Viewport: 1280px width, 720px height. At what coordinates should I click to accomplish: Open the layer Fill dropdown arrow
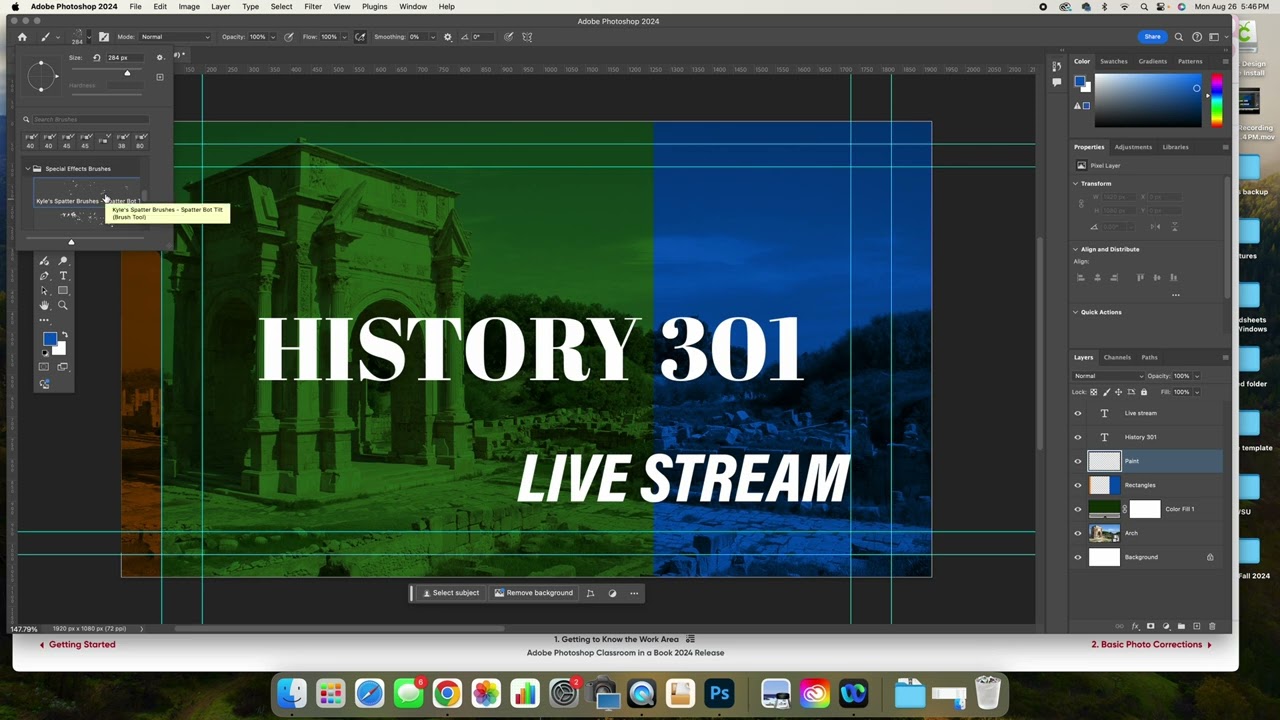coord(1197,392)
